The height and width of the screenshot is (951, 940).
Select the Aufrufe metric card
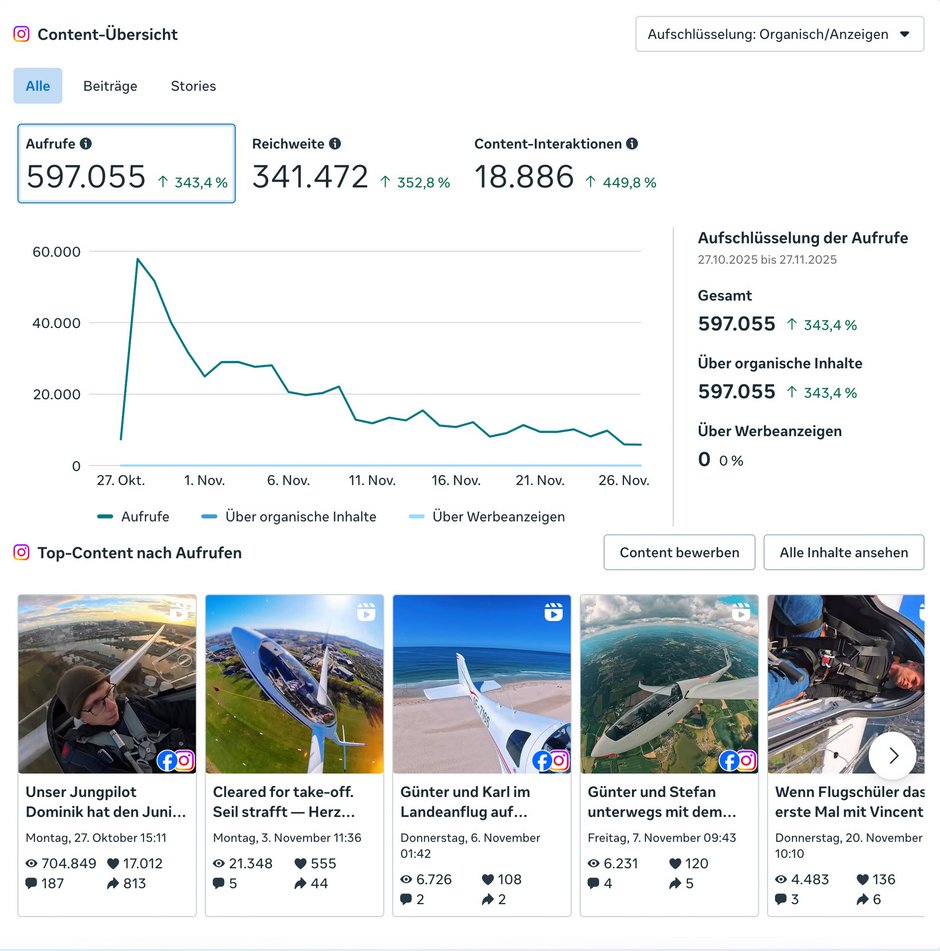coord(127,164)
